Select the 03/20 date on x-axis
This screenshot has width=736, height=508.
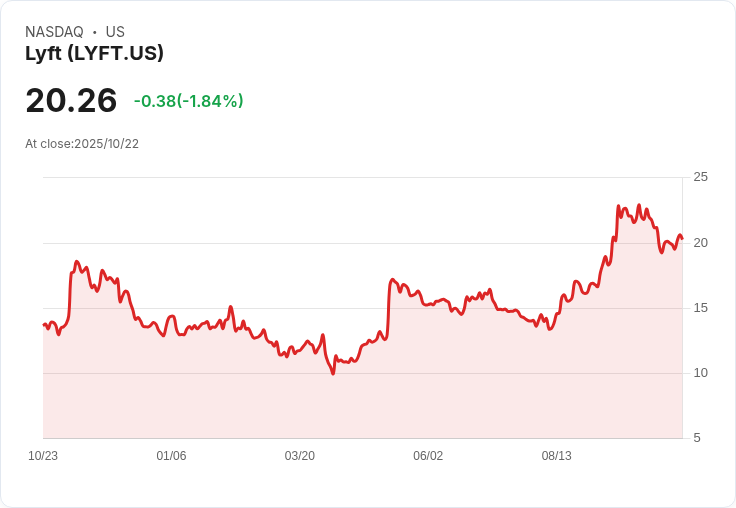point(300,456)
